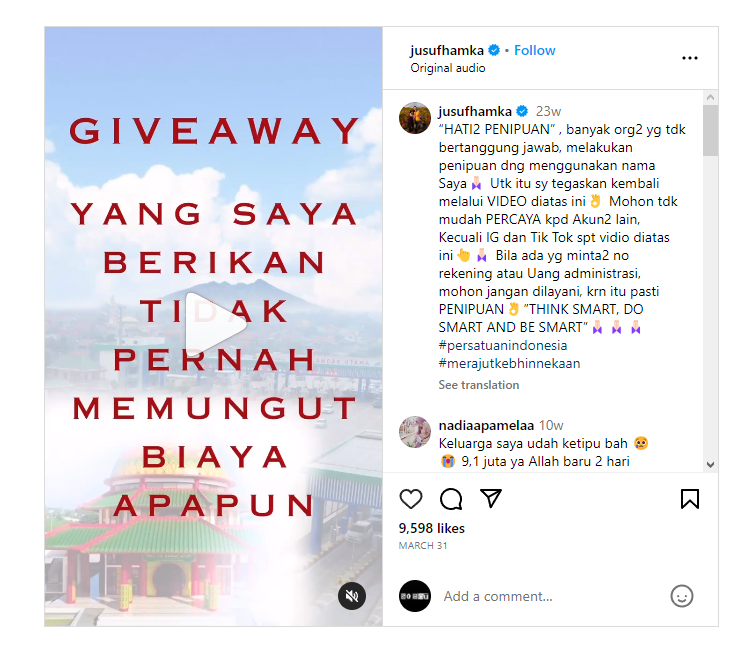
Task: Save post with bookmark icon
Action: 689,499
